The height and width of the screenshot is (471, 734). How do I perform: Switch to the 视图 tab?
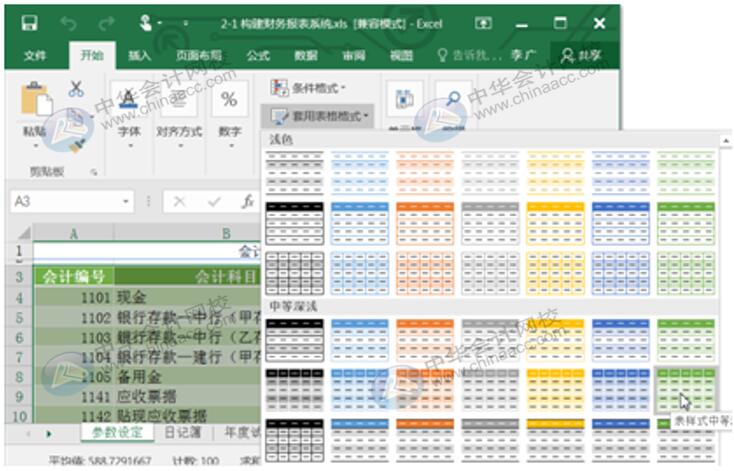point(402,56)
